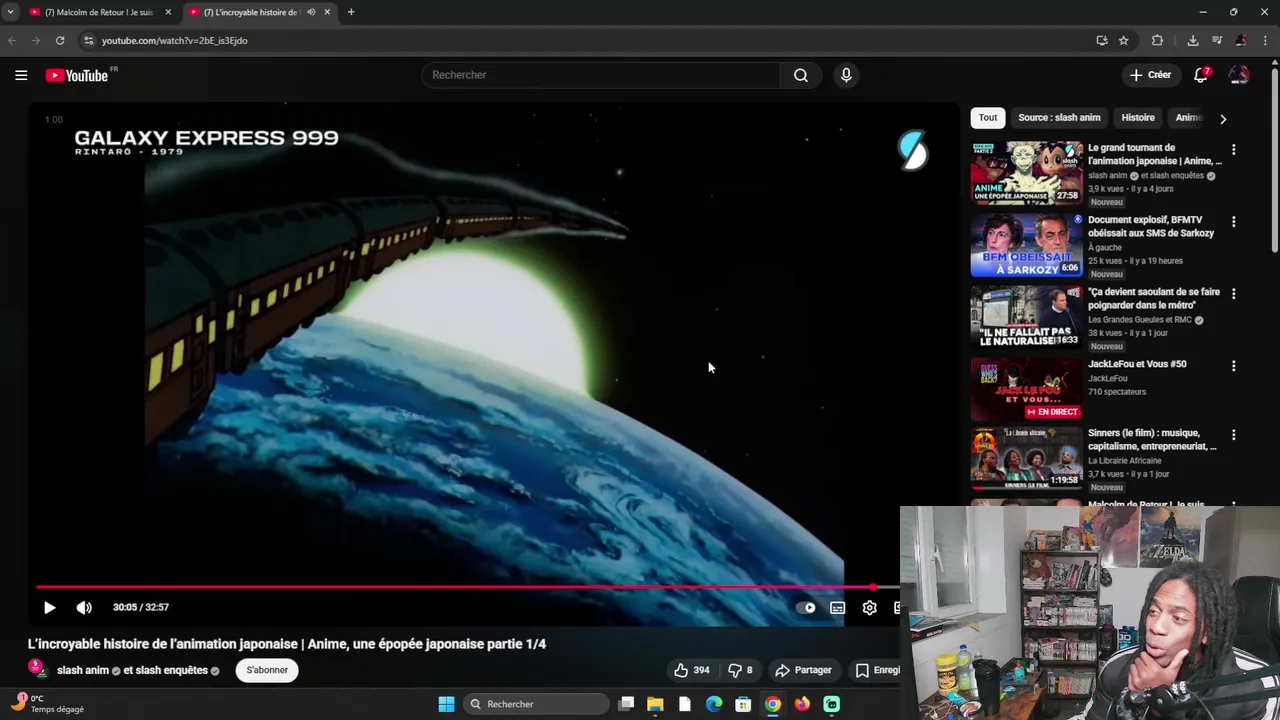The width and height of the screenshot is (1280, 720).
Task: Open options for Document explosif BFMTV video
Action: click(x=1233, y=222)
